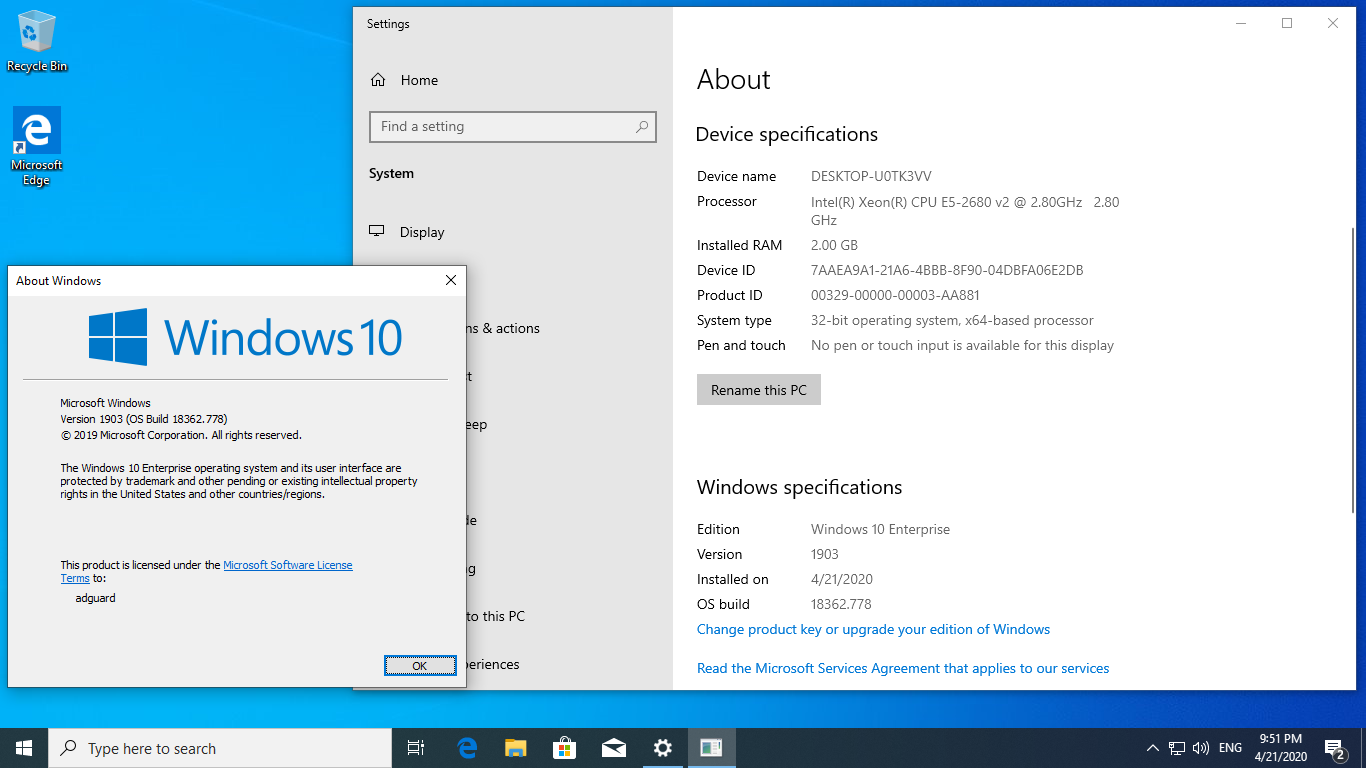Open File Explorer from the taskbar

[x=516, y=748]
